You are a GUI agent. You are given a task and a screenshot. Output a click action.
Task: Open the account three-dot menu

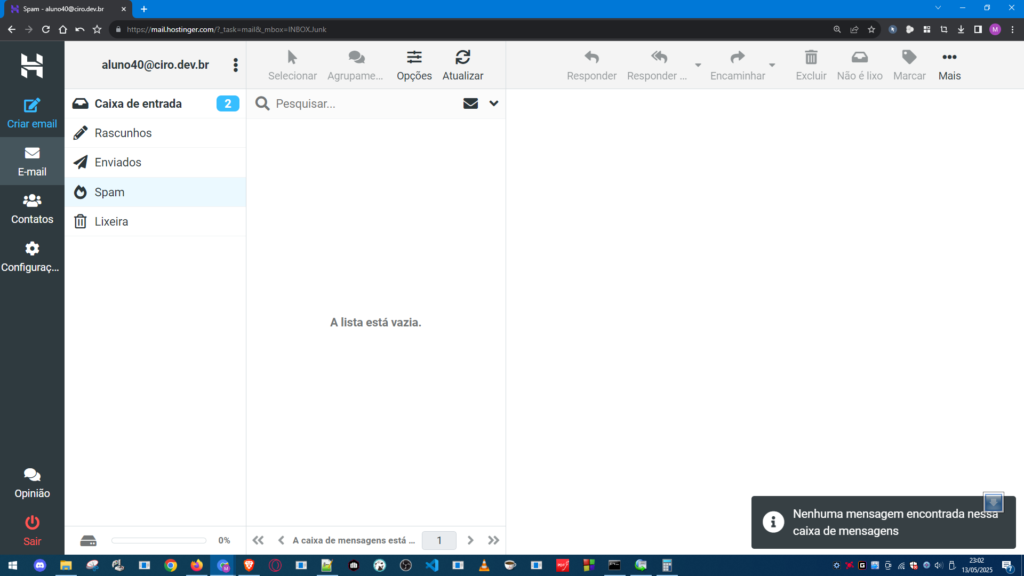click(236, 65)
